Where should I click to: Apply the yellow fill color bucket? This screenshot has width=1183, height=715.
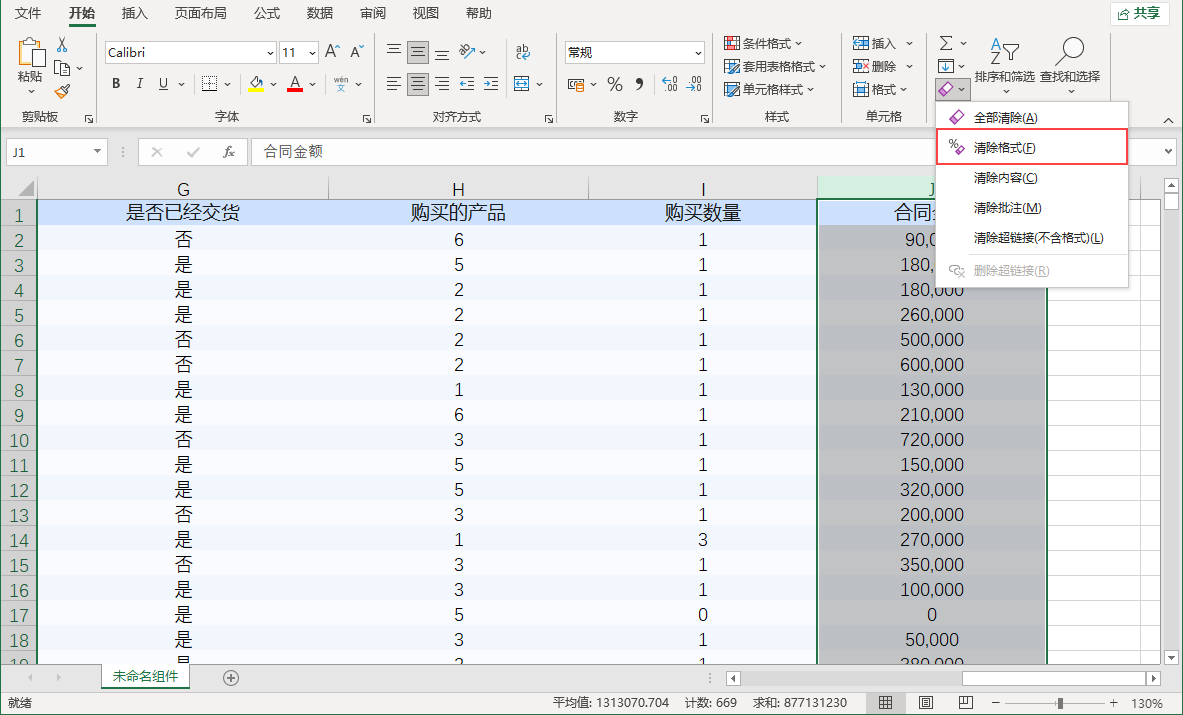tap(257, 84)
